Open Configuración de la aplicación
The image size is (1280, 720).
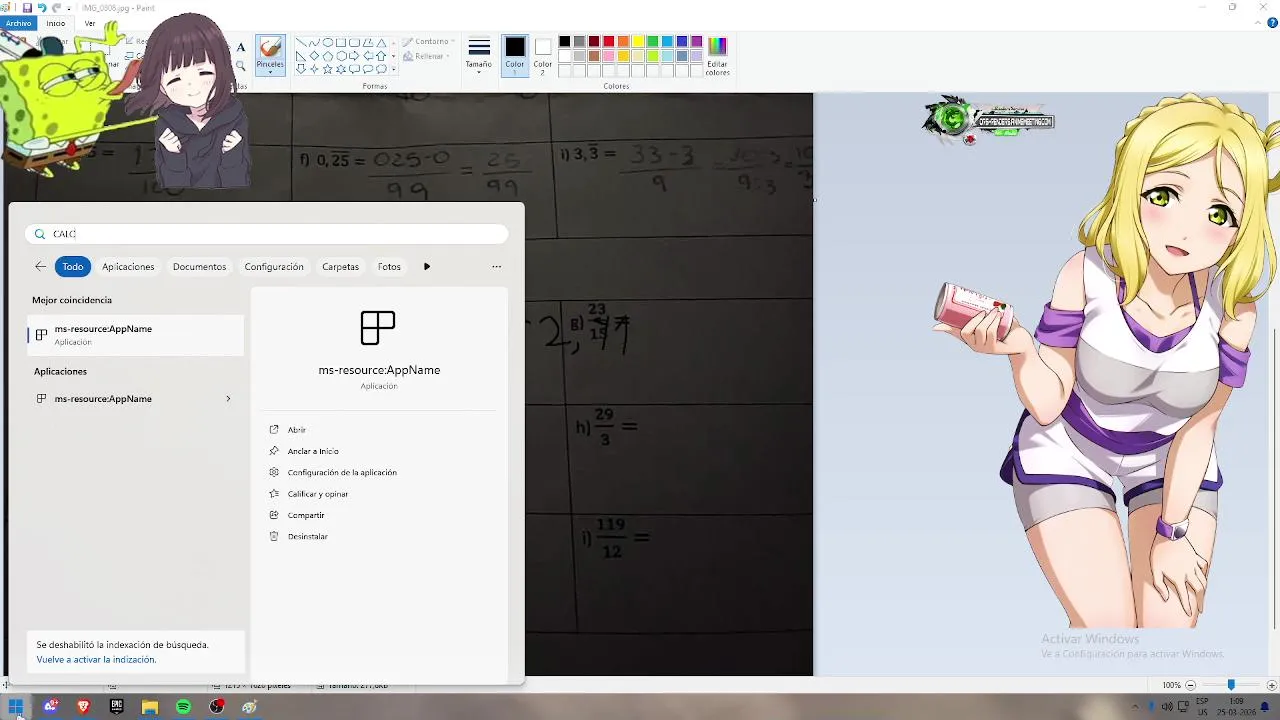[x=342, y=472]
